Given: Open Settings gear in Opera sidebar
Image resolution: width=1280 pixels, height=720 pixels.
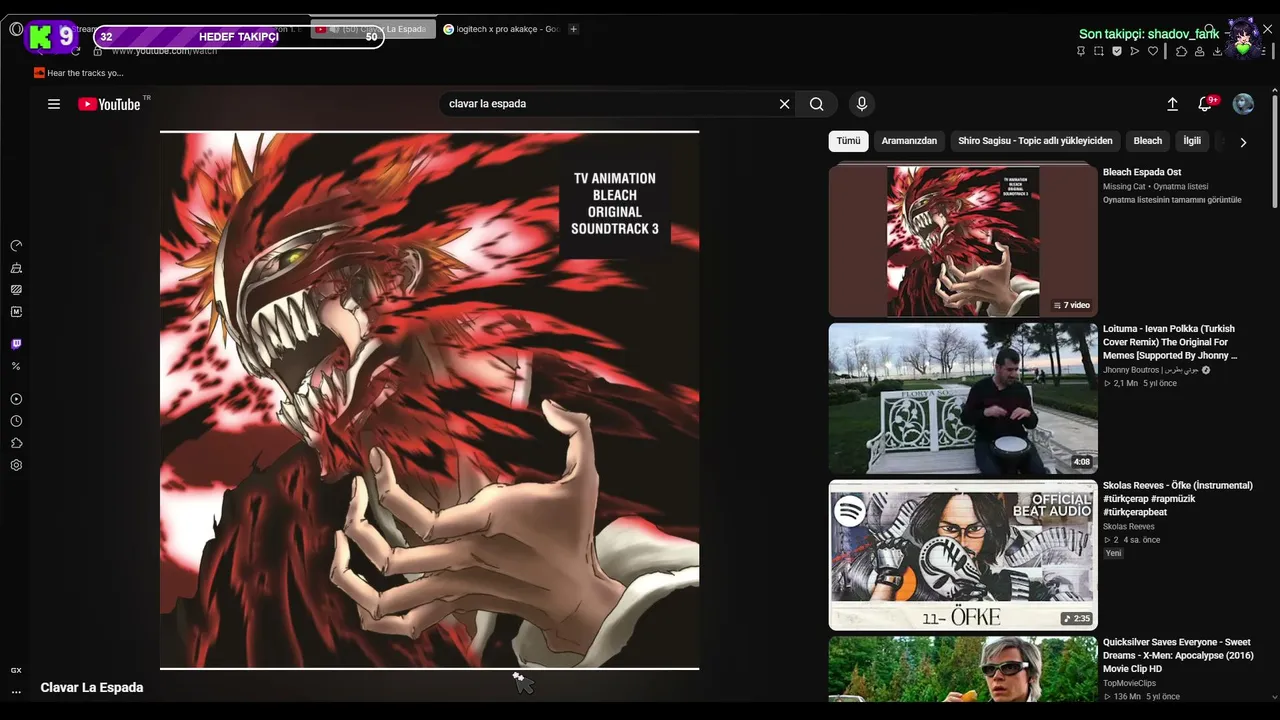Looking at the screenshot, I should 16,465.
